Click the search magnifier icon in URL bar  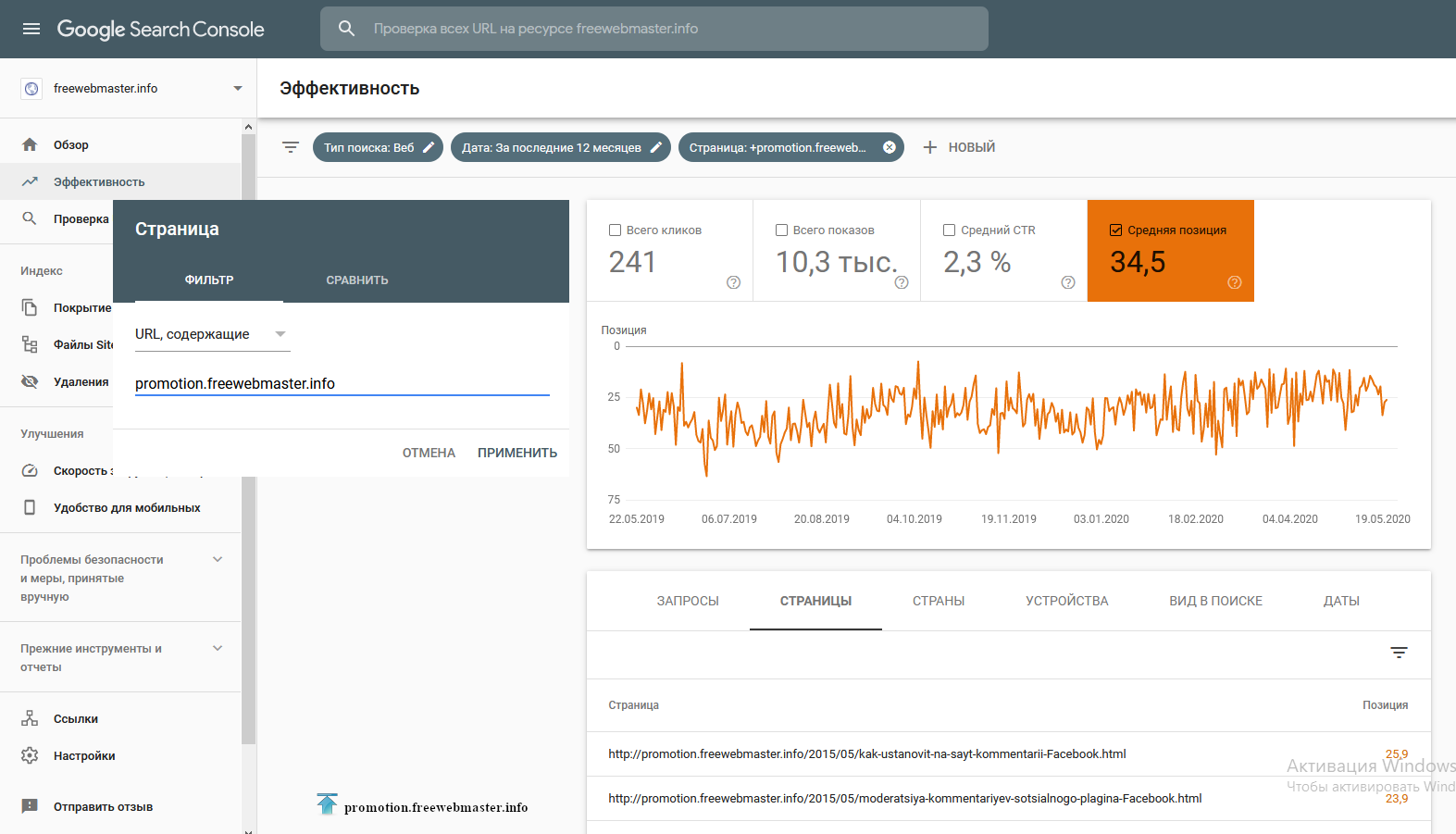347,29
